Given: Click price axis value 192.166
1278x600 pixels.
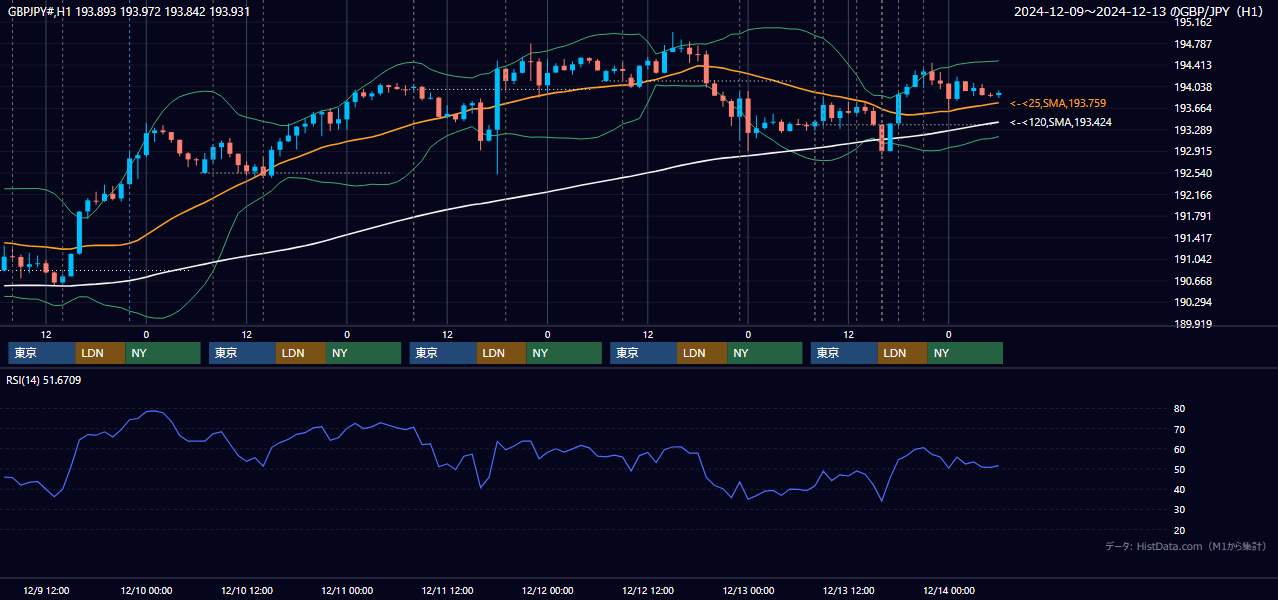Looking at the screenshot, I should point(1193,195).
